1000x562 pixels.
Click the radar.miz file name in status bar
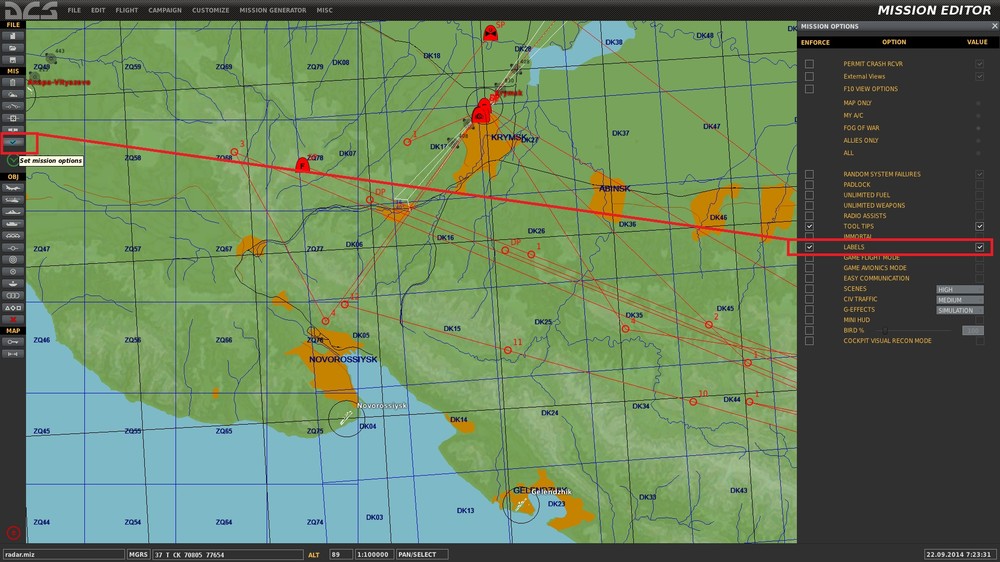(63, 554)
